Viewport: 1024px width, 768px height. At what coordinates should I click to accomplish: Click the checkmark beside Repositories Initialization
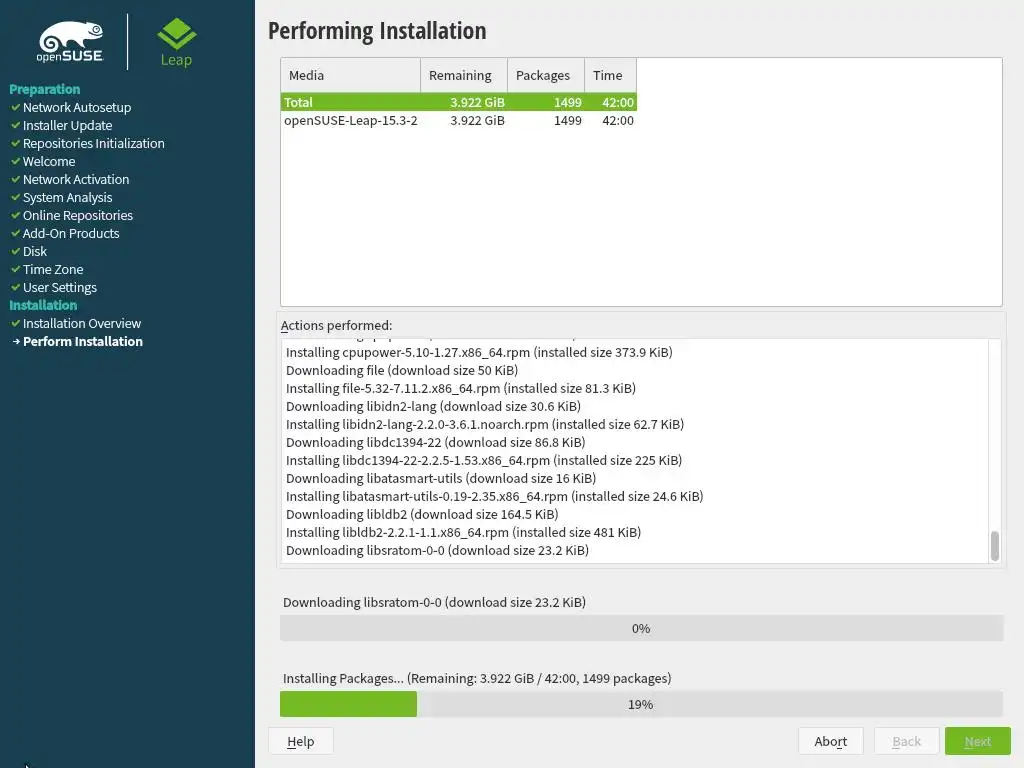click(16, 143)
